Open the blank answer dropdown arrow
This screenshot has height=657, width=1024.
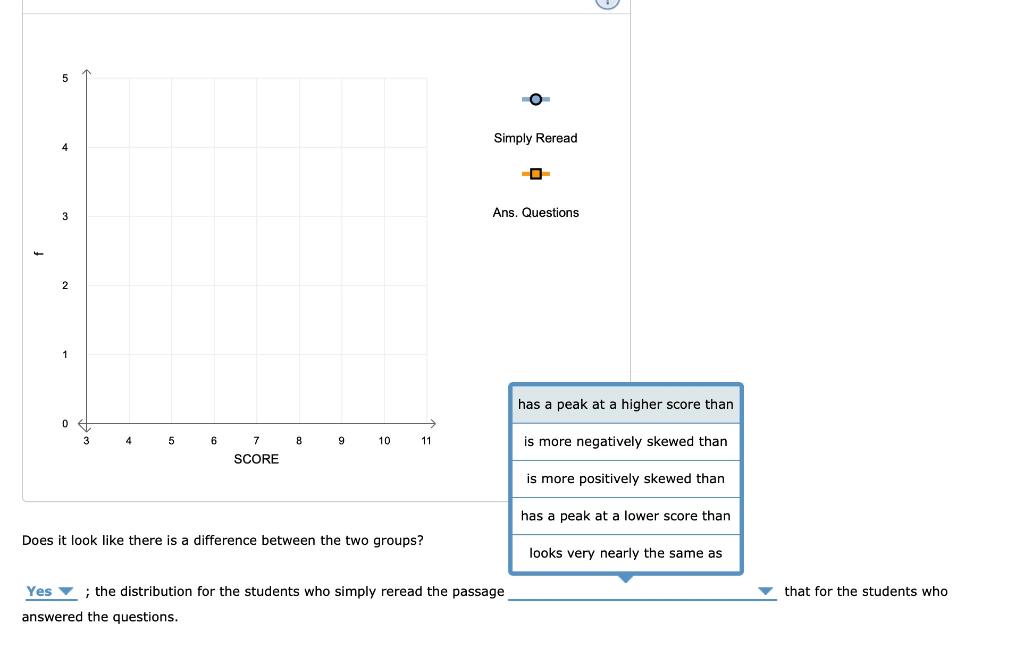coord(766,591)
